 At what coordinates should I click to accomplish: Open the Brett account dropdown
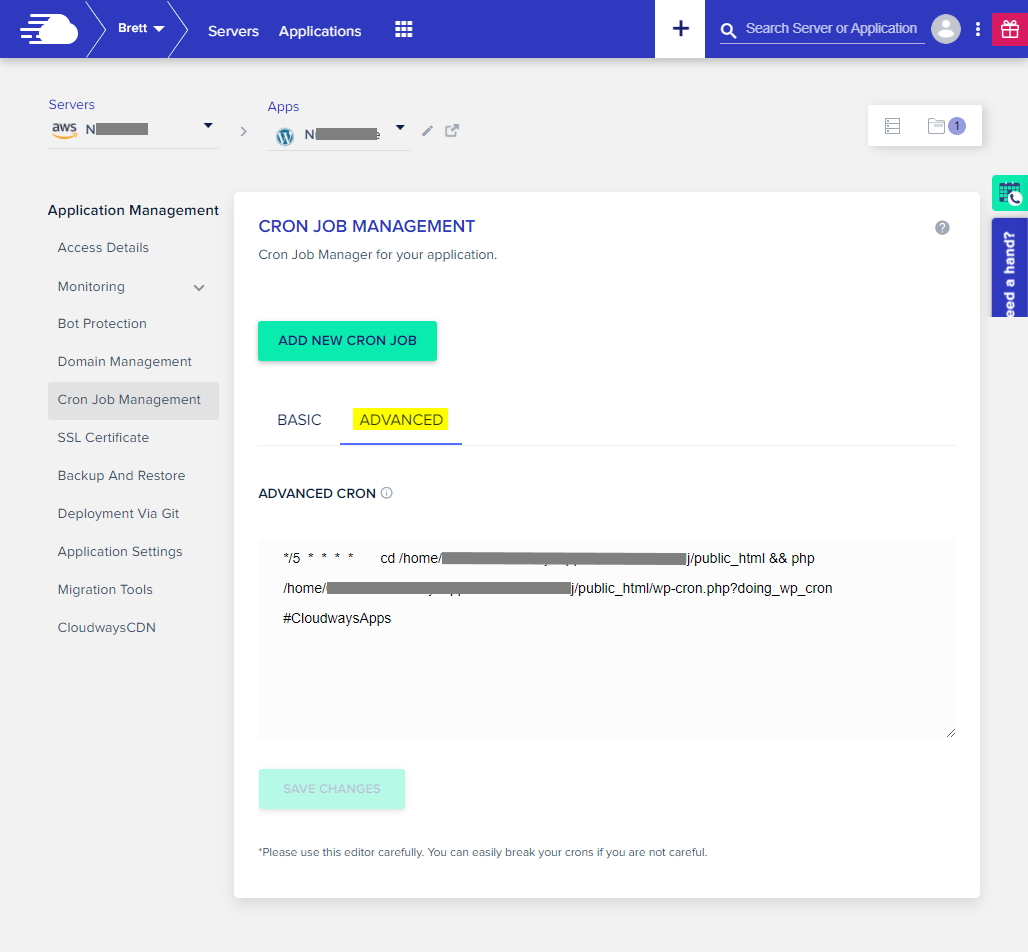coord(141,28)
